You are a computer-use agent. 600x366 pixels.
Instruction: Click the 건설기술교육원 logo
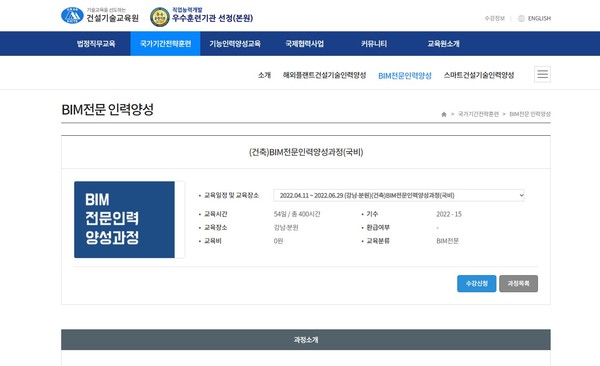coord(100,16)
